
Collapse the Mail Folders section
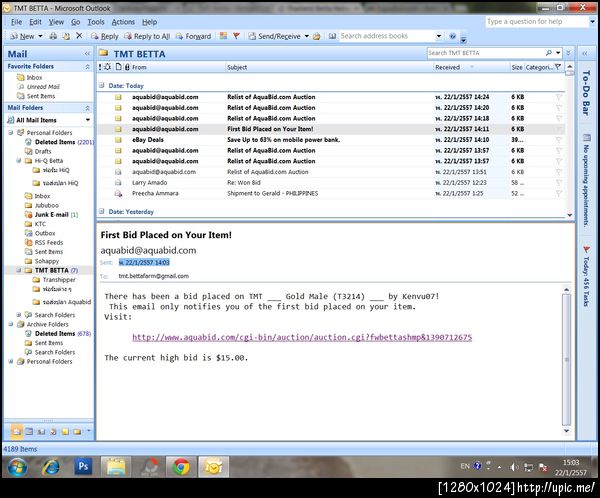click(87, 108)
